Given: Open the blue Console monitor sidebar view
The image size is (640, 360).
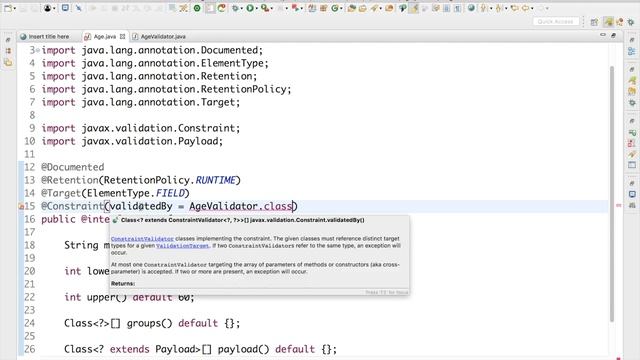Looking at the screenshot, I should click(632, 194).
